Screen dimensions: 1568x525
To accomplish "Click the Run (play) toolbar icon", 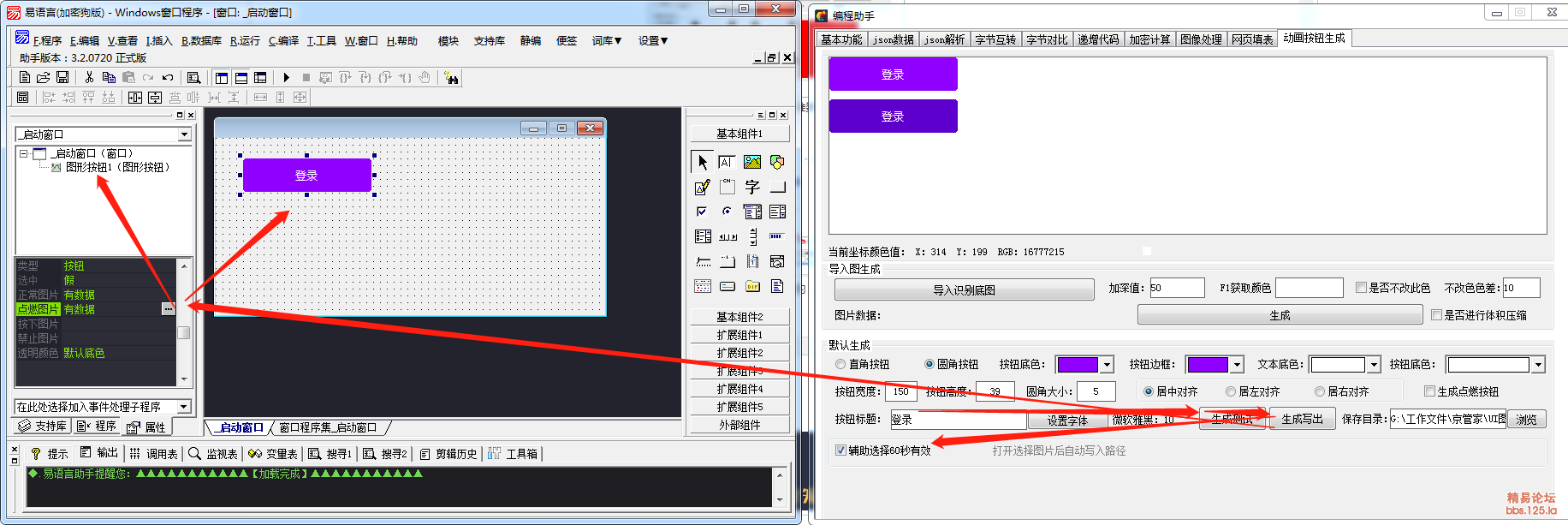I will (287, 78).
